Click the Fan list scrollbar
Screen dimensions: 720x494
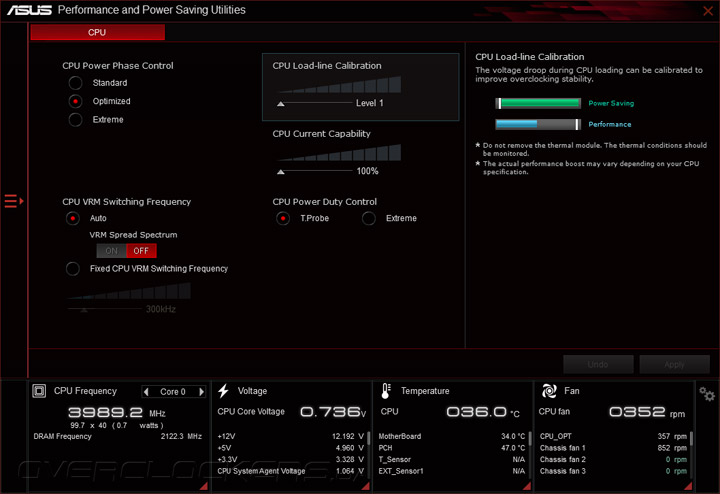click(691, 438)
